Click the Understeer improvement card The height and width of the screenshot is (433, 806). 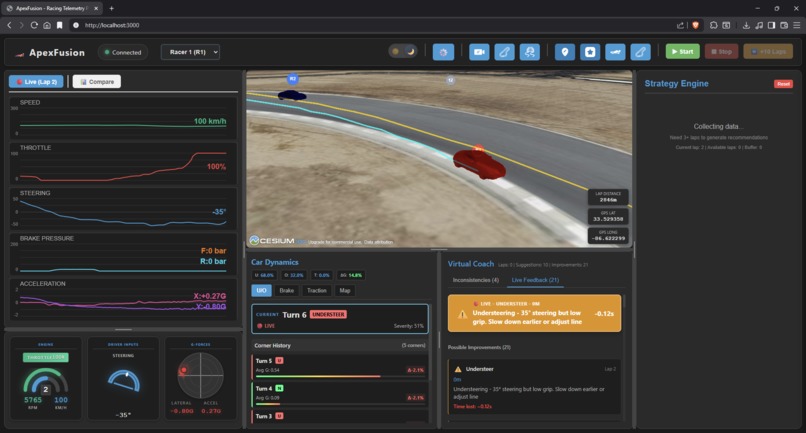(534, 387)
